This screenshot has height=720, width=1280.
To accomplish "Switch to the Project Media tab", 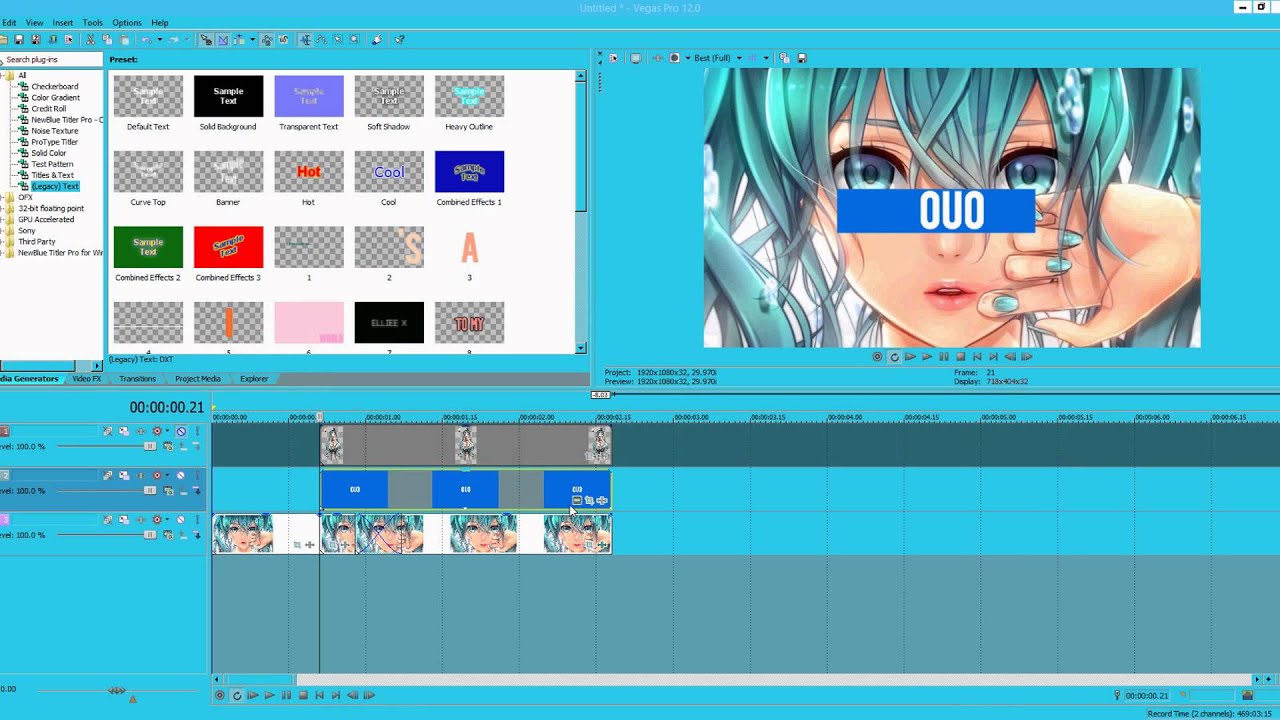I will 198,379.
